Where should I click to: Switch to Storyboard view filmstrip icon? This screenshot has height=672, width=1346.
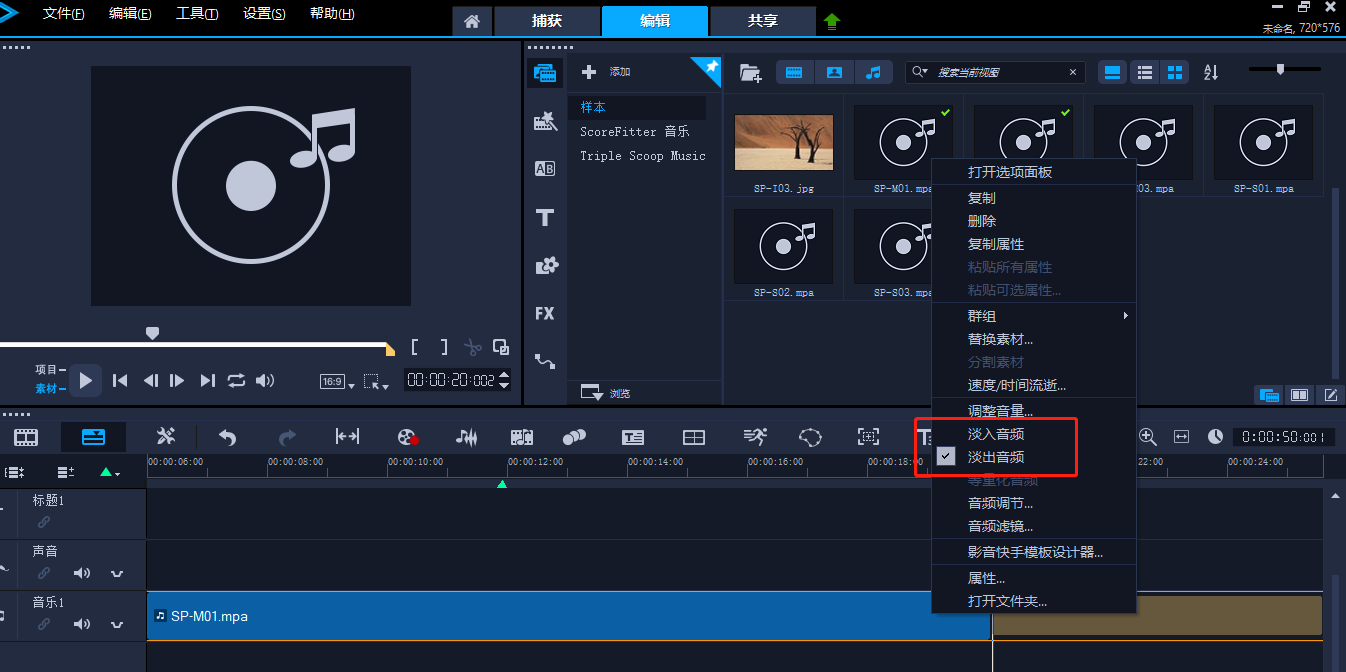point(26,437)
